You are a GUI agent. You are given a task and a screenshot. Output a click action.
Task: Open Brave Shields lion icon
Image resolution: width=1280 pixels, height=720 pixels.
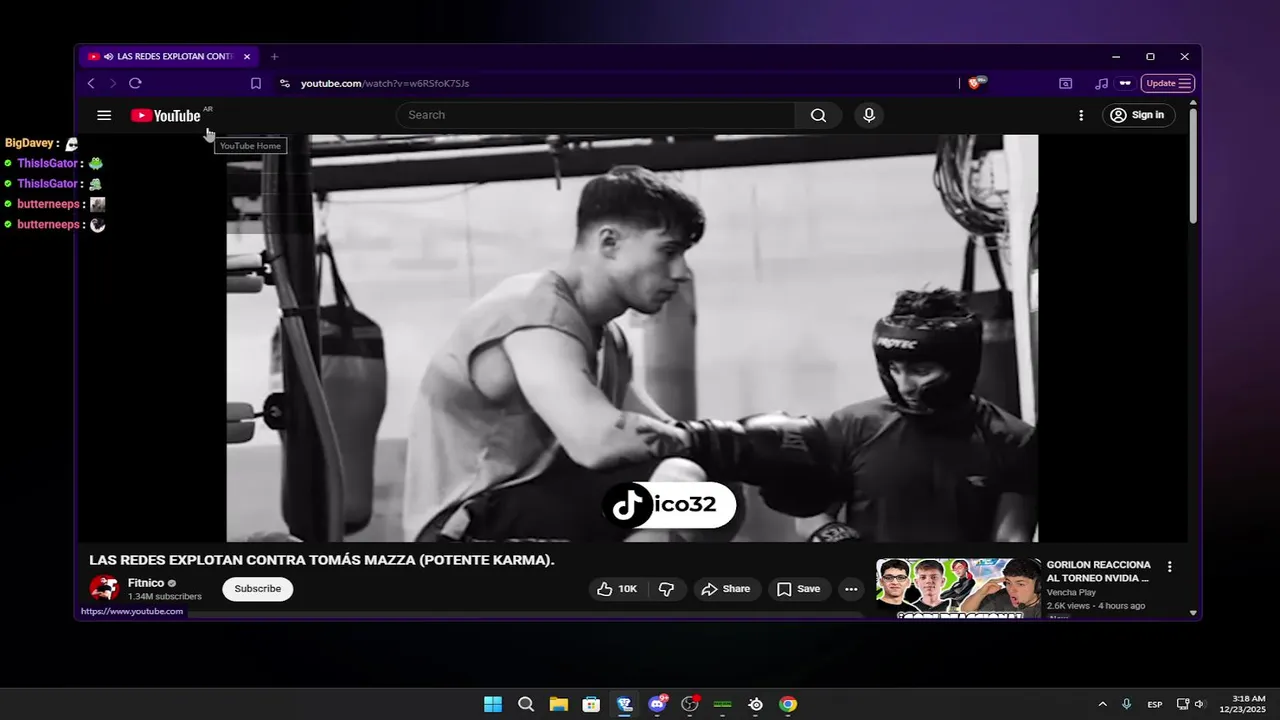pos(975,83)
